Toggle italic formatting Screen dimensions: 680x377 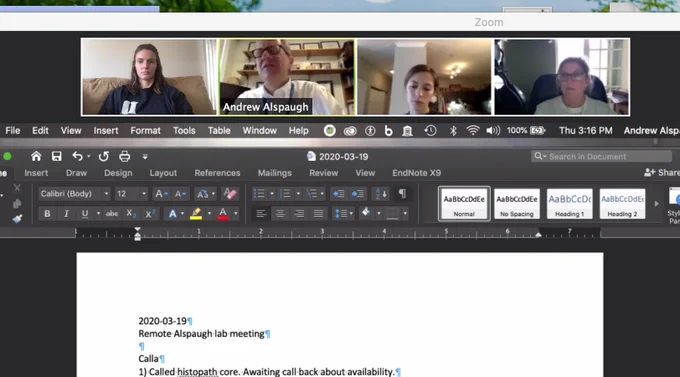[x=66, y=213]
